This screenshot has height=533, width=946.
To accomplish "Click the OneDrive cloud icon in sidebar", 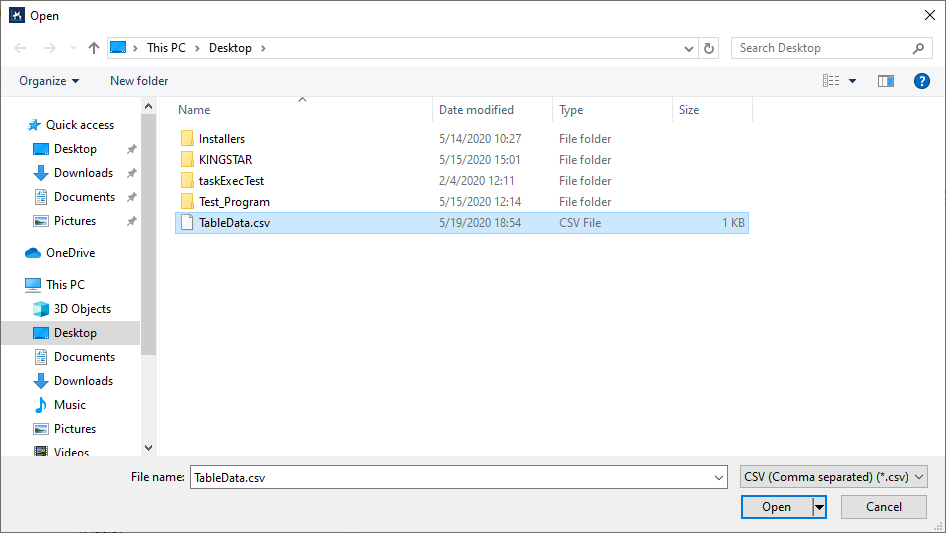I will tap(33, 253).
